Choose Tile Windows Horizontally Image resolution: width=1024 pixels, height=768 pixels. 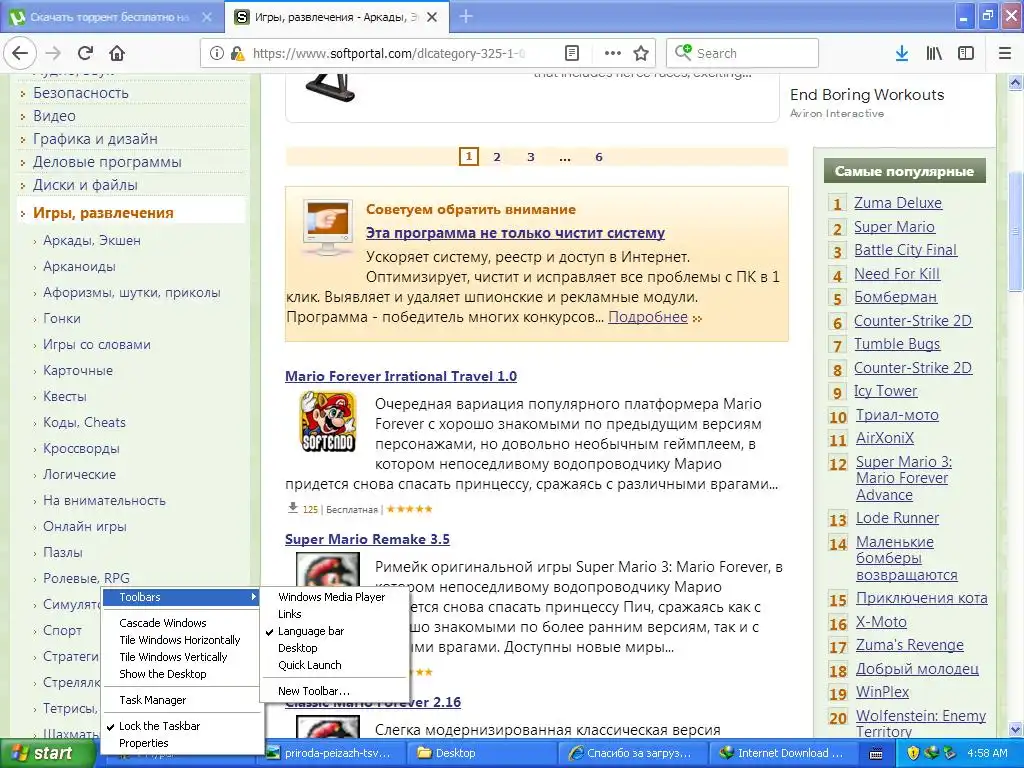(x=182, y=640)
